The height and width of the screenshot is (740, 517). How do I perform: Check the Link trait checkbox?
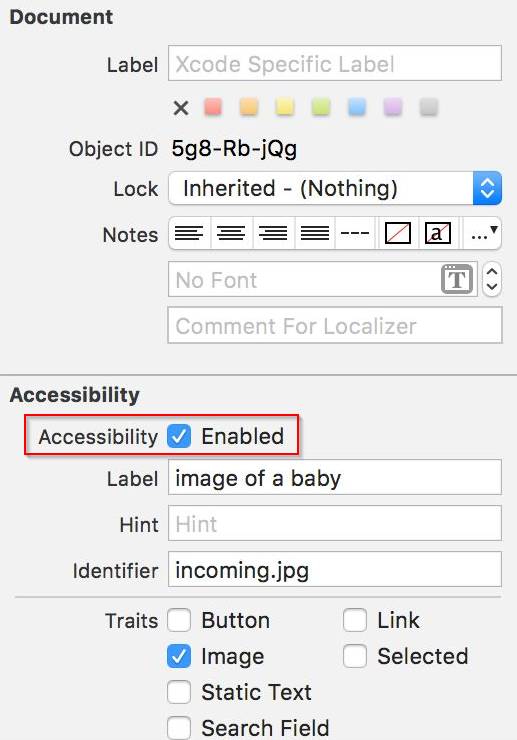(x=355, y=620)
